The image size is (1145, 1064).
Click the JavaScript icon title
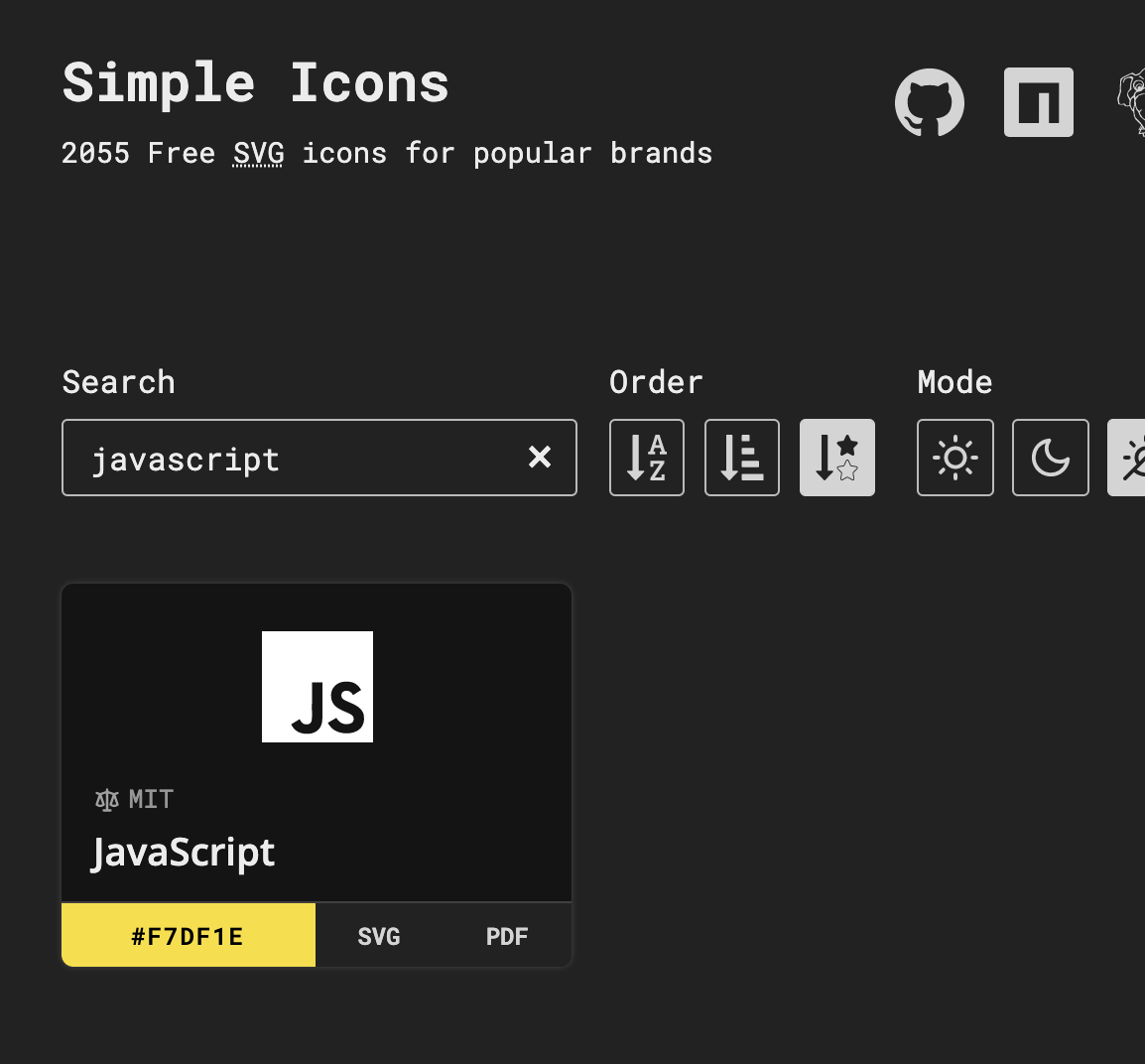[183, 853]
